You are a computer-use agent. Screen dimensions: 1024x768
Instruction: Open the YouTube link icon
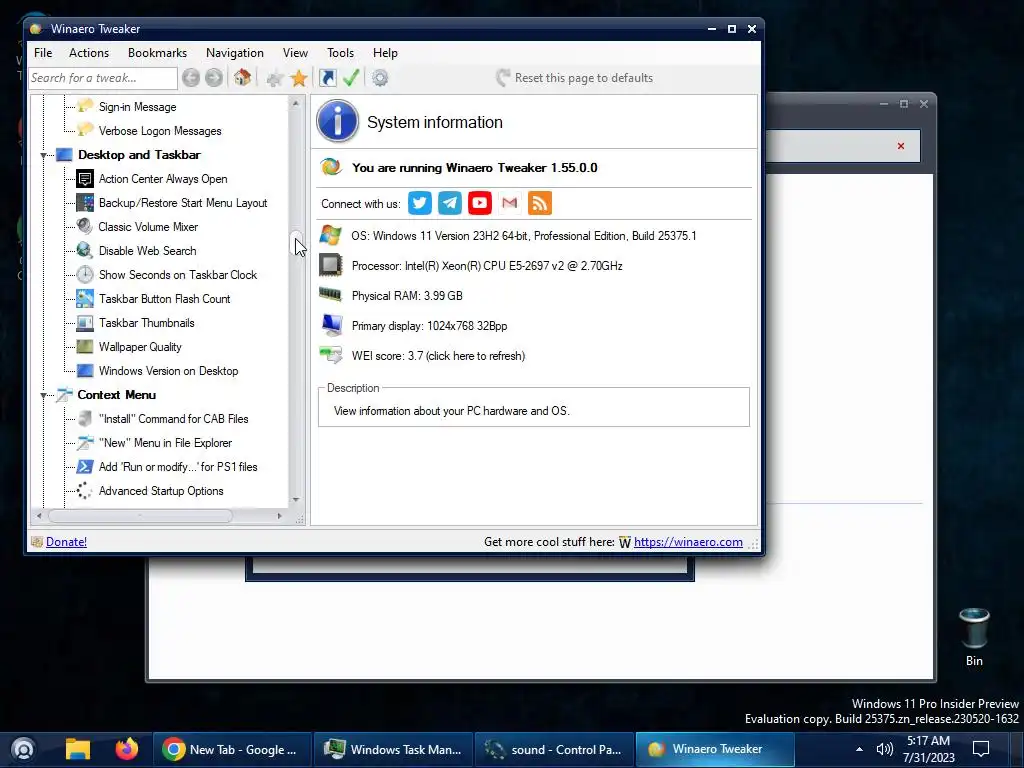[480, 203]
